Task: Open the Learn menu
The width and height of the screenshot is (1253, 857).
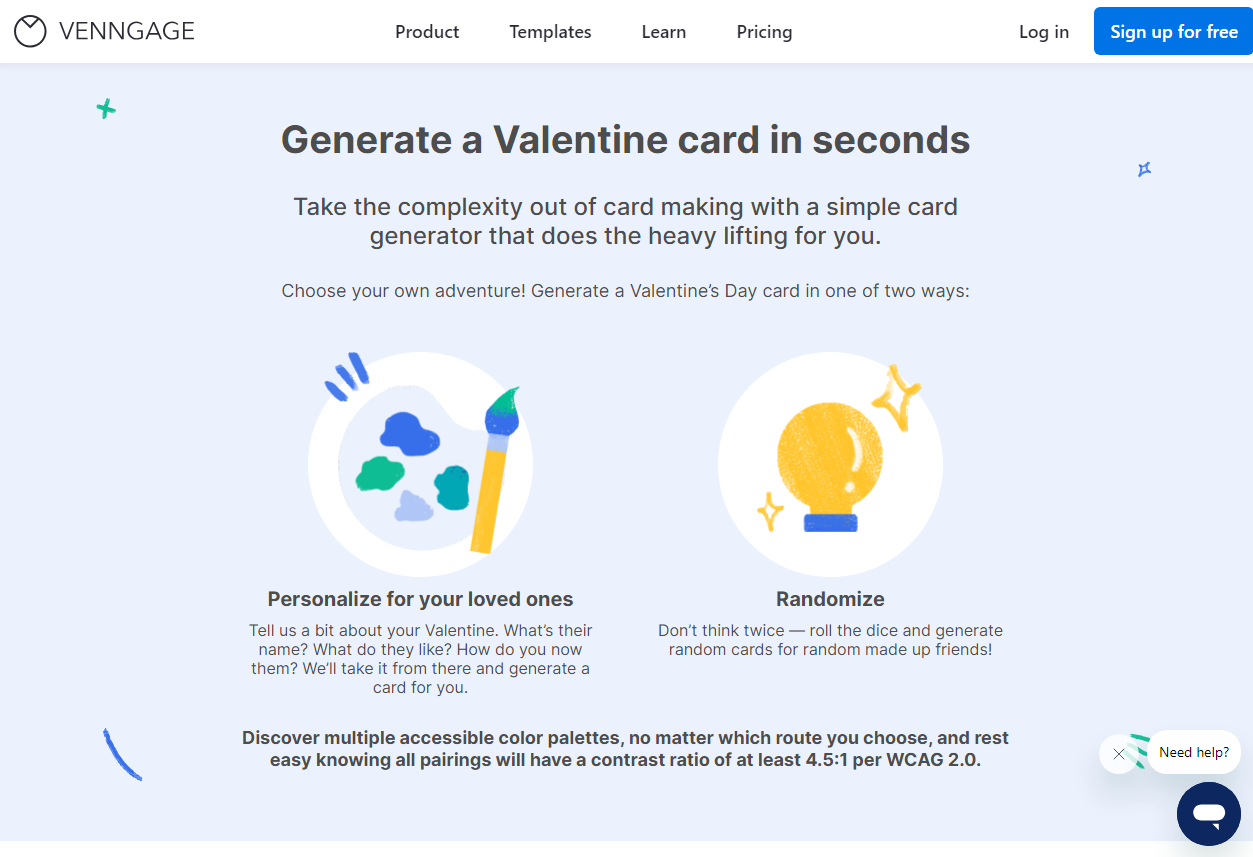Action: pos(664,32)
